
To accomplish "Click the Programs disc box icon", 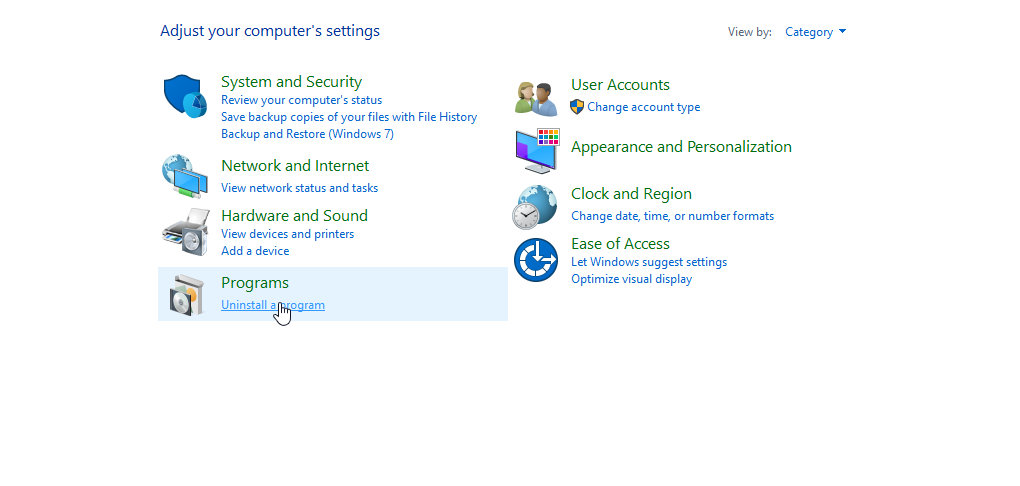I will 187,295.
